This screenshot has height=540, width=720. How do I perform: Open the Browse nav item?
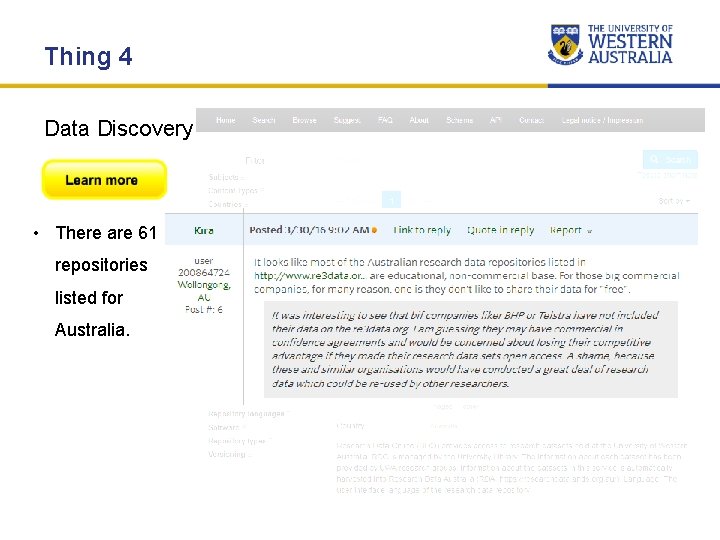304,120
